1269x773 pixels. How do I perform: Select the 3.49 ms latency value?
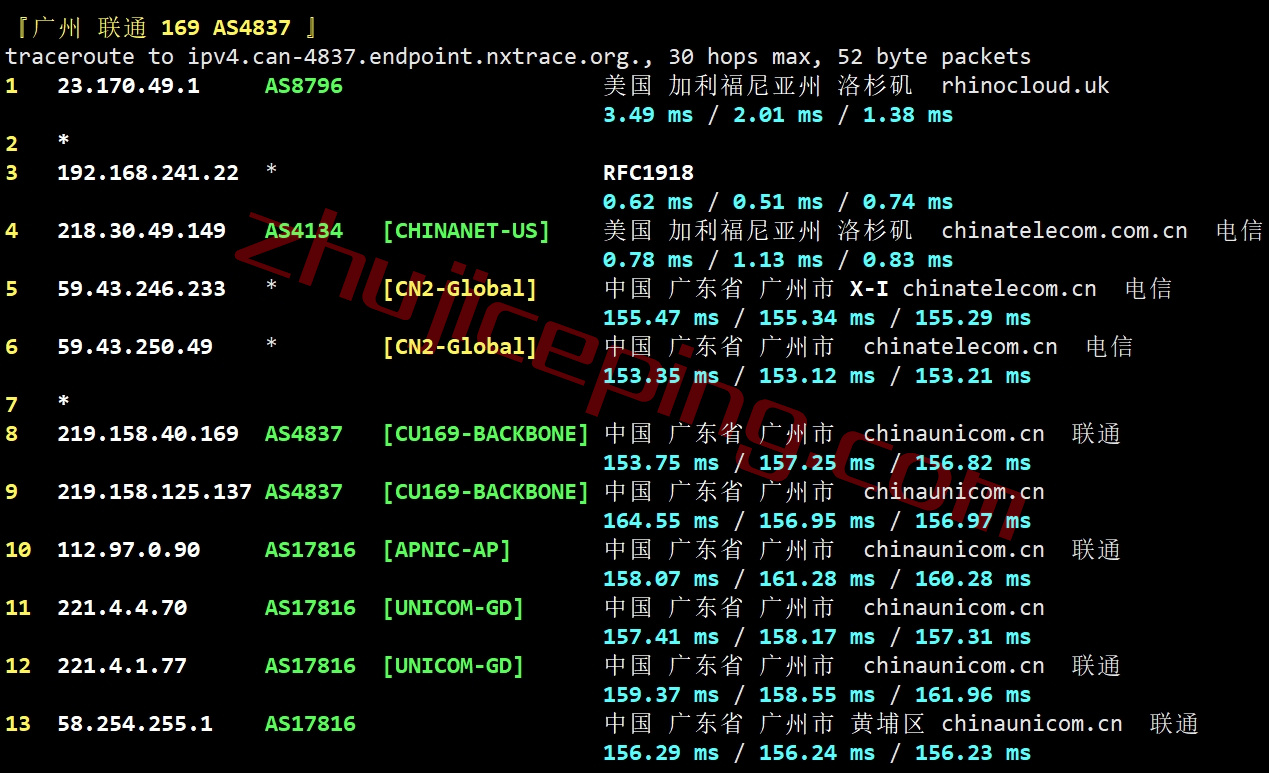point(648,115)
